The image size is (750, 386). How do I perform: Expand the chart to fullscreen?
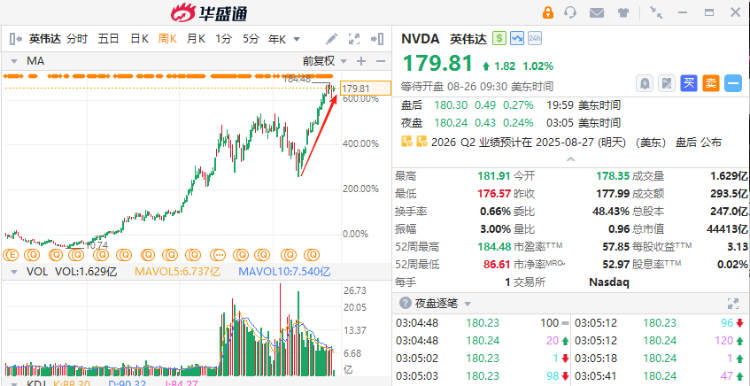point(354,39)
